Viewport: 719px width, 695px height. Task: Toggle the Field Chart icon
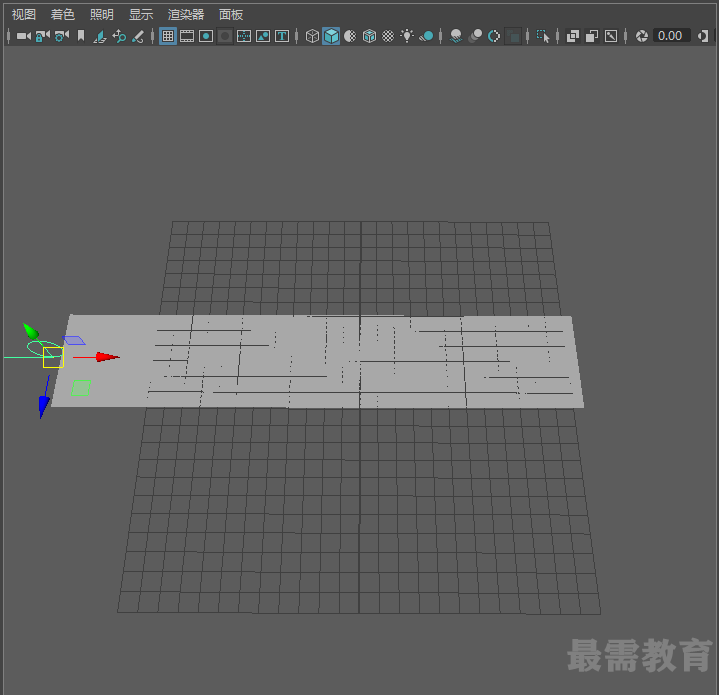(244, 36)
